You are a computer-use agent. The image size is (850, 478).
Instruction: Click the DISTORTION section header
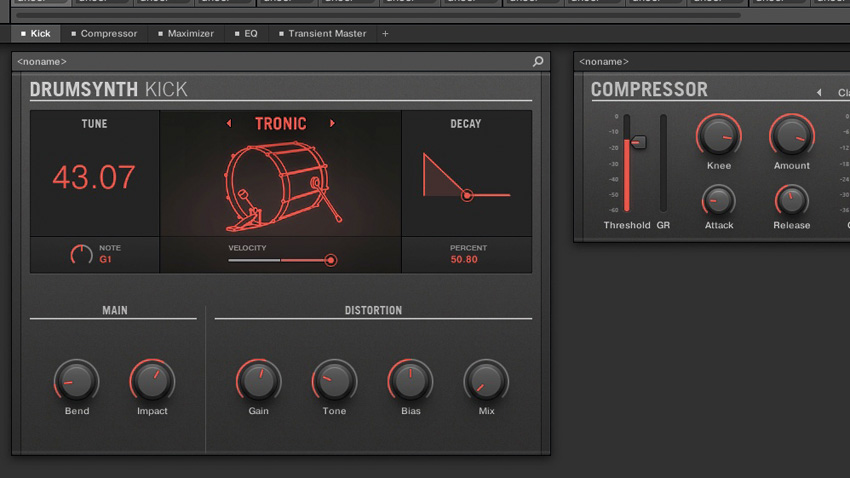tap(374, 311)
